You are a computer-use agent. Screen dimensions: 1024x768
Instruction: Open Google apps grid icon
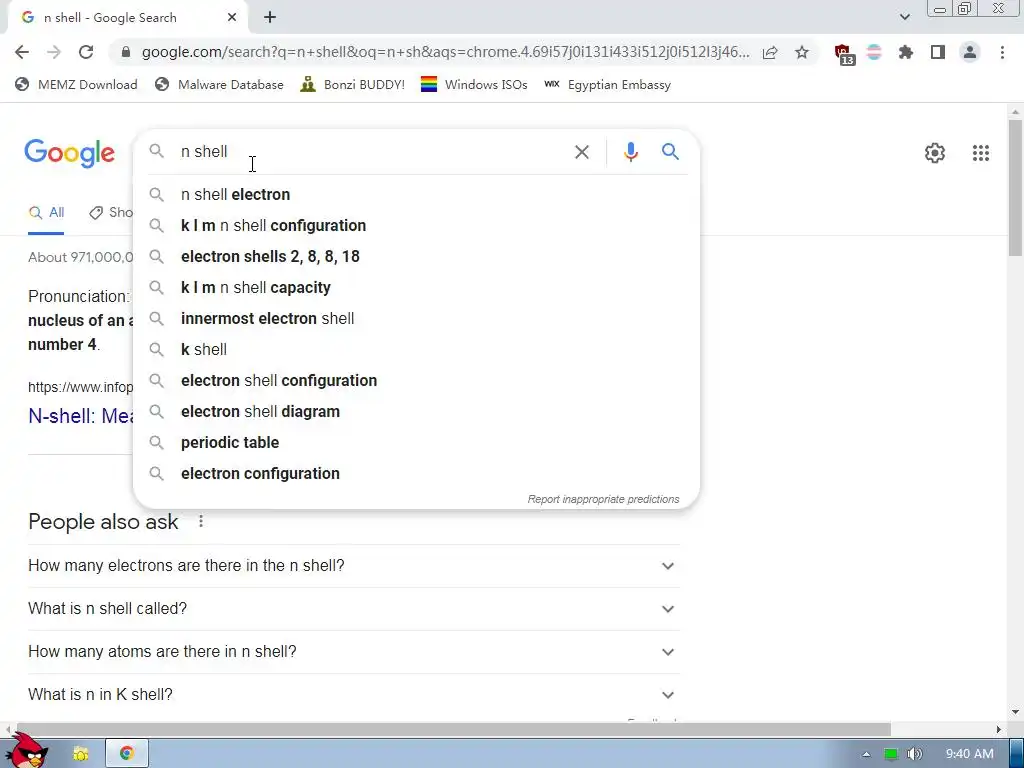coord(980,153)
